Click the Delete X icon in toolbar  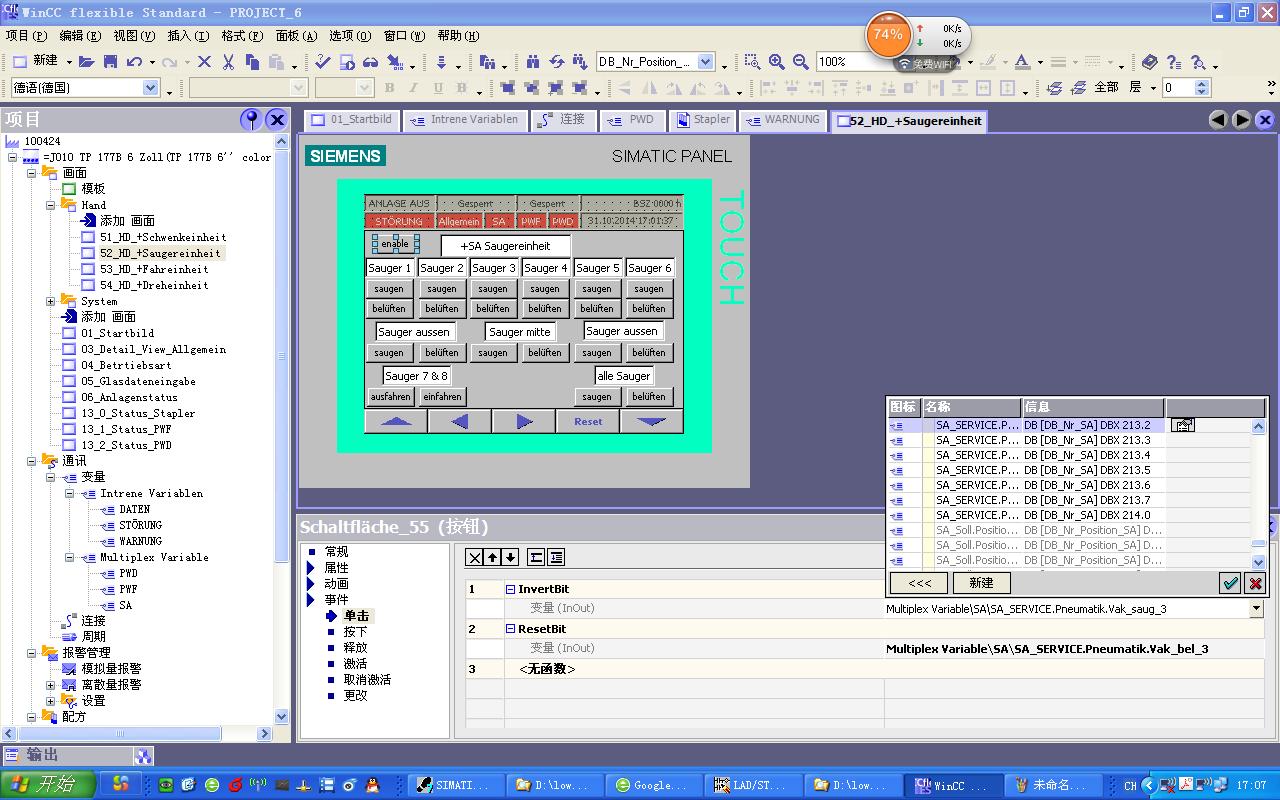coord(204,62)
